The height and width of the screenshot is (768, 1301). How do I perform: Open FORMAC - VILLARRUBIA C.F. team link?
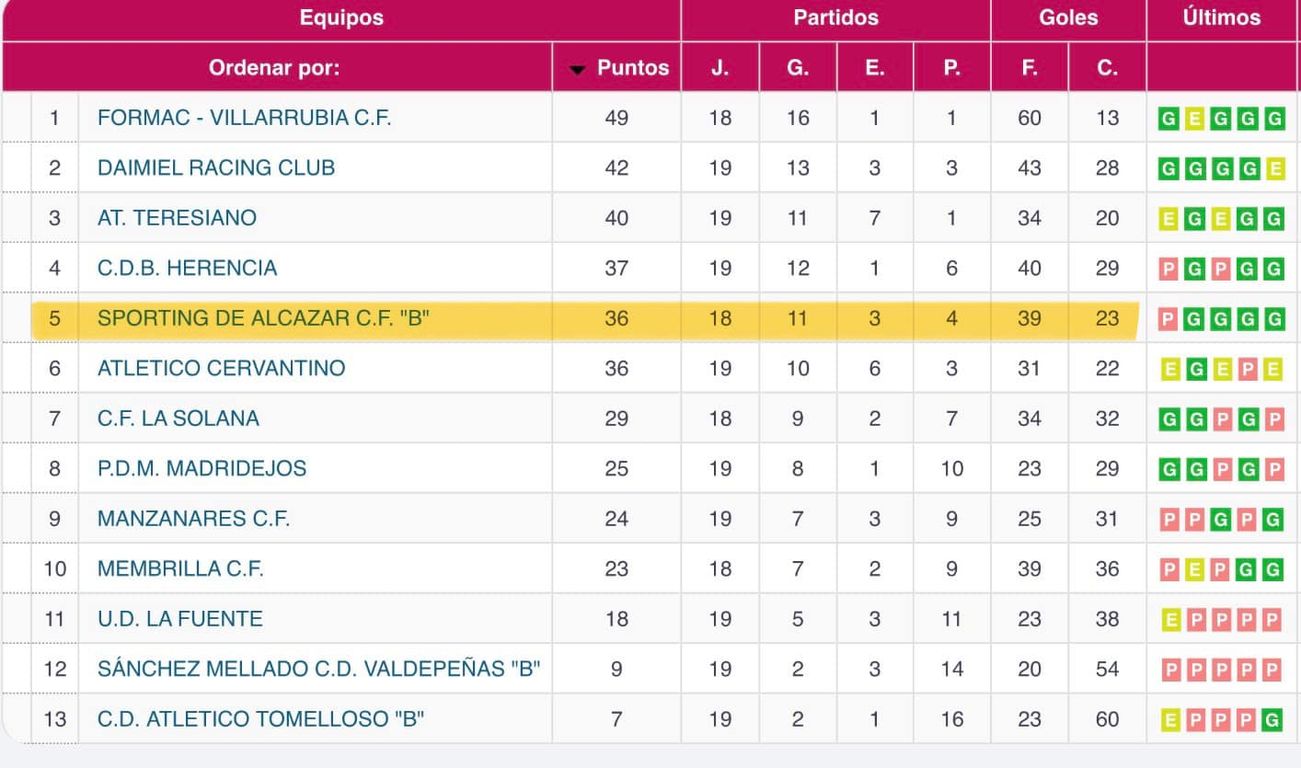coord(244,118)
